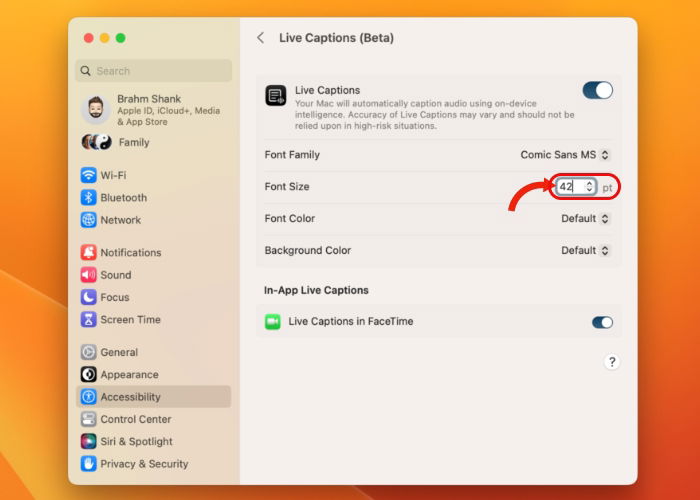Click the Bluetooth sidebar icon
Image resolution: width=700 pixels, height=500 pixels.
click(88, 197)
